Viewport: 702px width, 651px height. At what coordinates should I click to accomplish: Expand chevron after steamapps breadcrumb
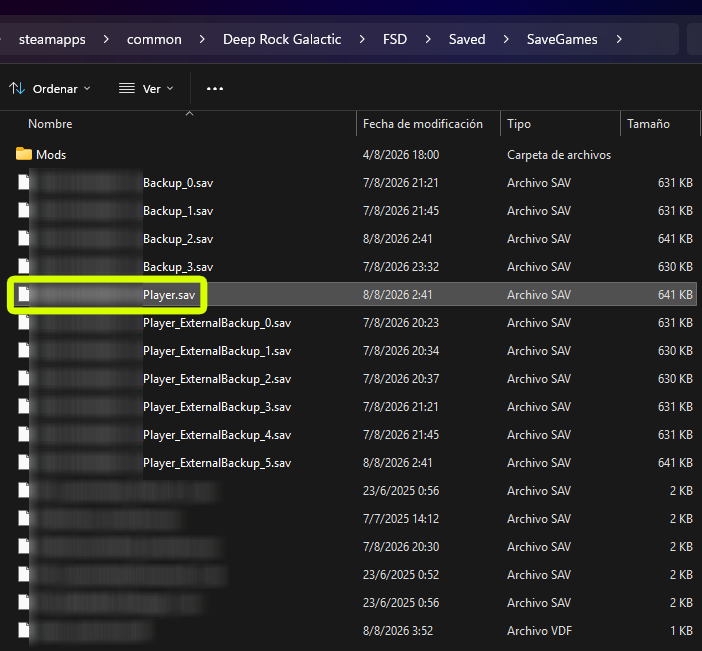coord(106,39)
